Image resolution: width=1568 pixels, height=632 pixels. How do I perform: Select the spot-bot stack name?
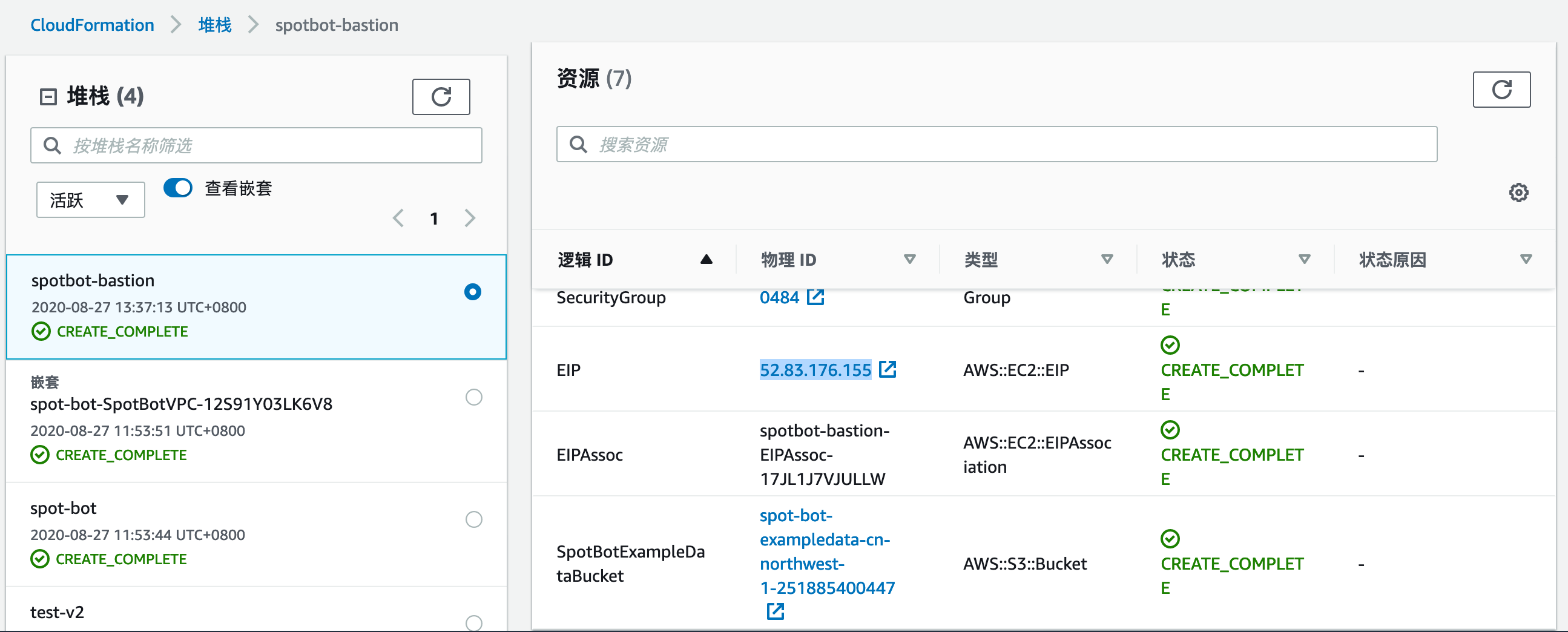click(x=64, y=509)
